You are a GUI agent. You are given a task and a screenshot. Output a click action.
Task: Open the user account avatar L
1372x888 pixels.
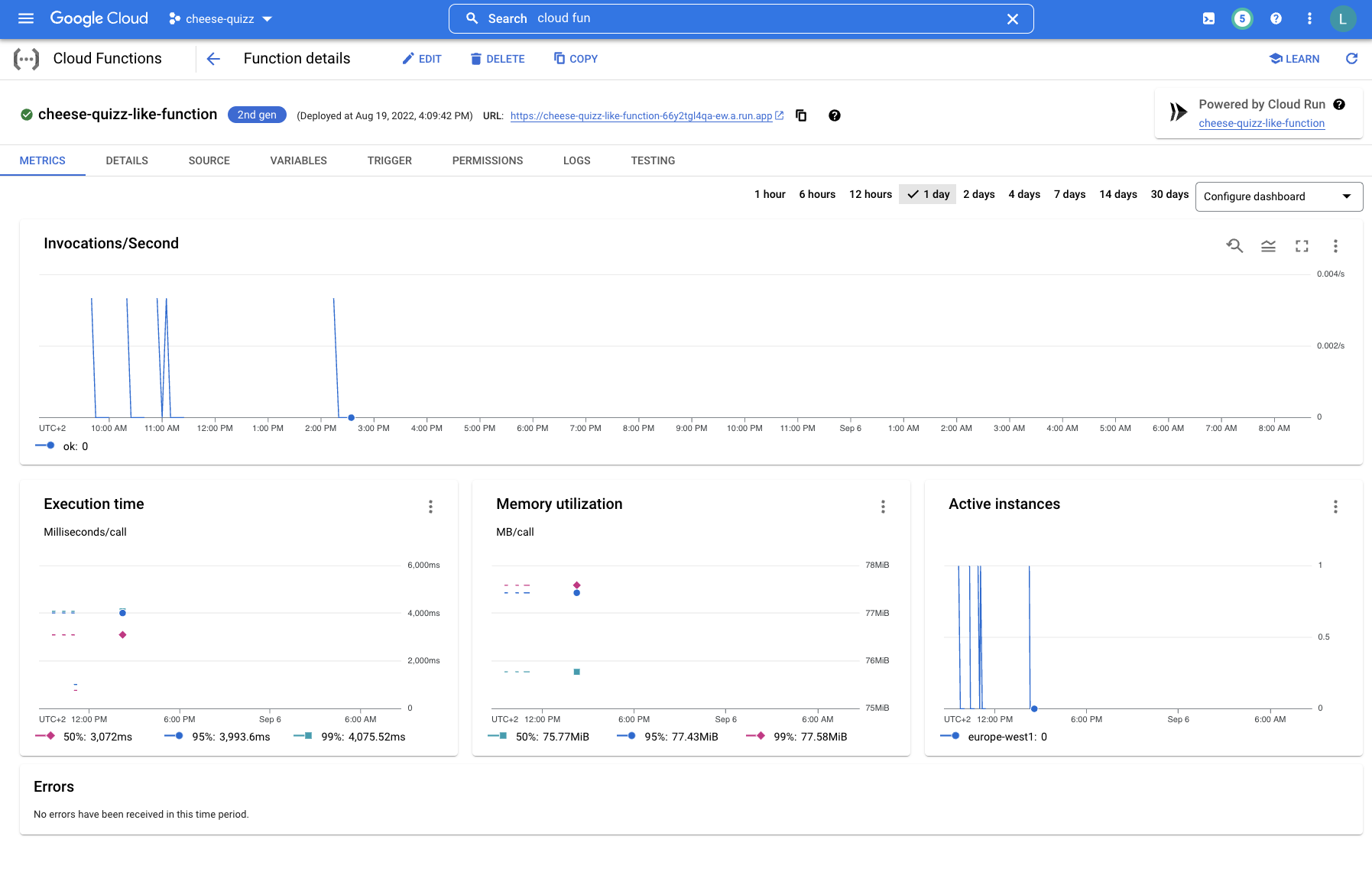tap(1343, 19)
